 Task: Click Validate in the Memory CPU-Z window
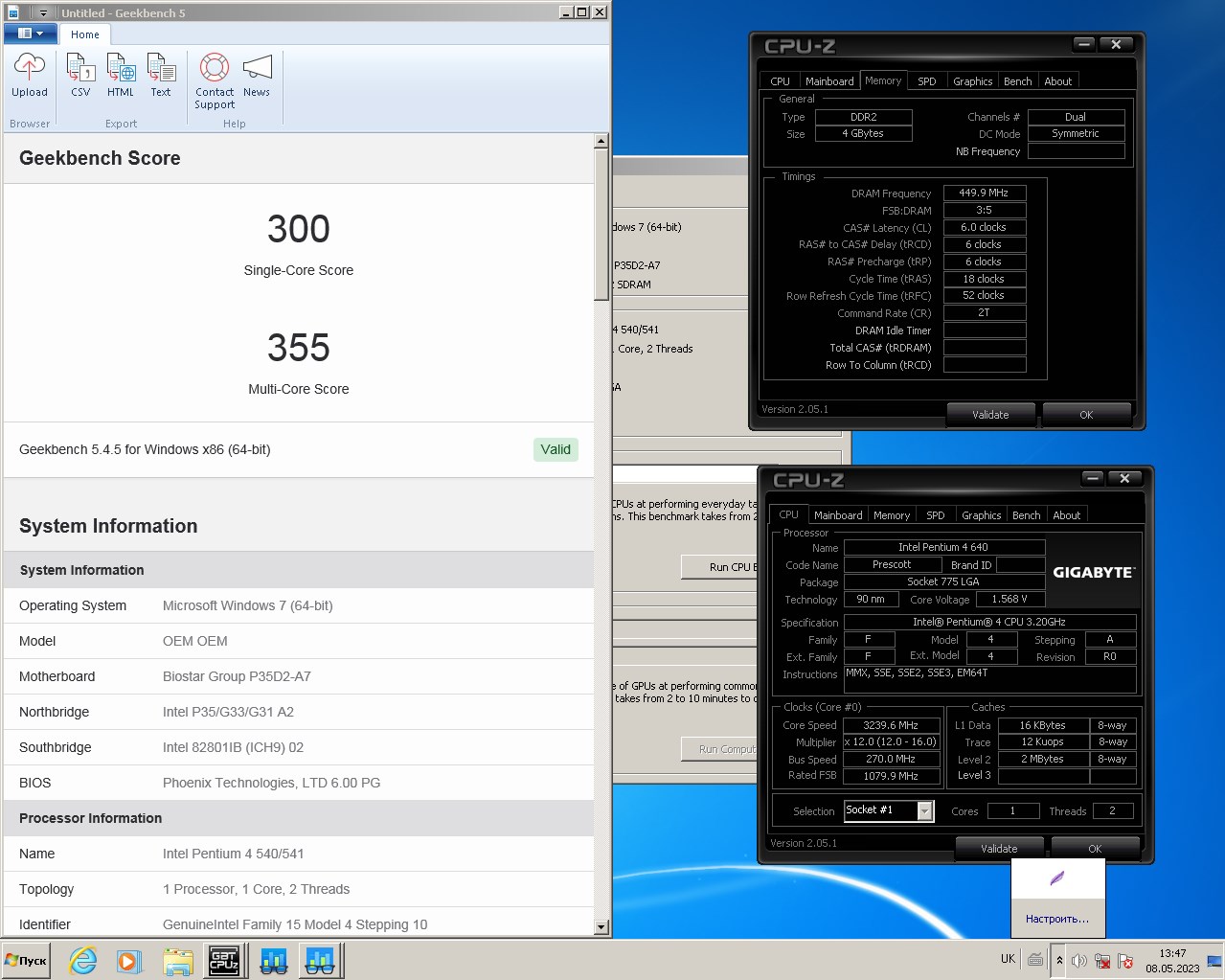pos(990,415)
